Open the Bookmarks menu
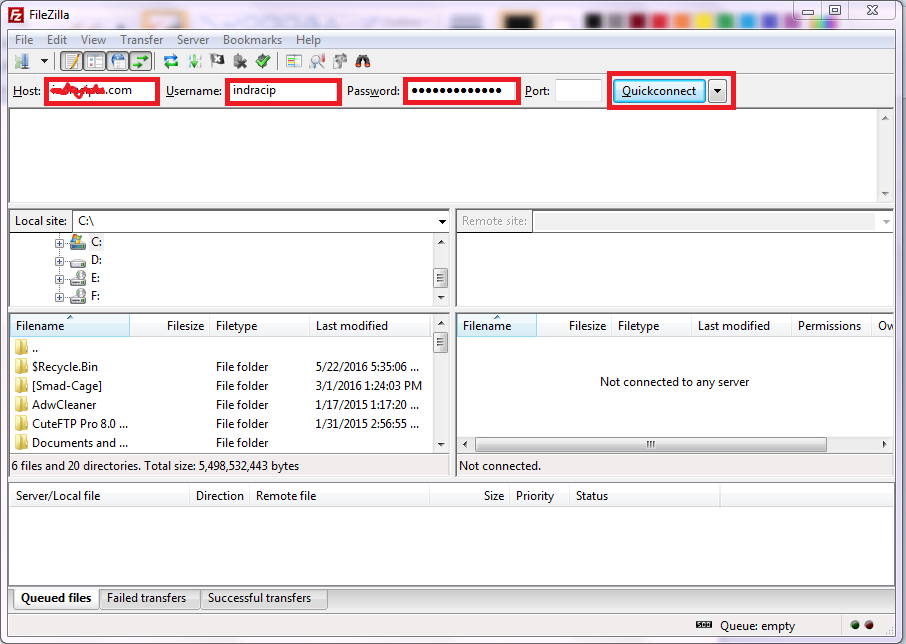Image resolution: width=906 pixels, height=644 pixels. (253, 40)
